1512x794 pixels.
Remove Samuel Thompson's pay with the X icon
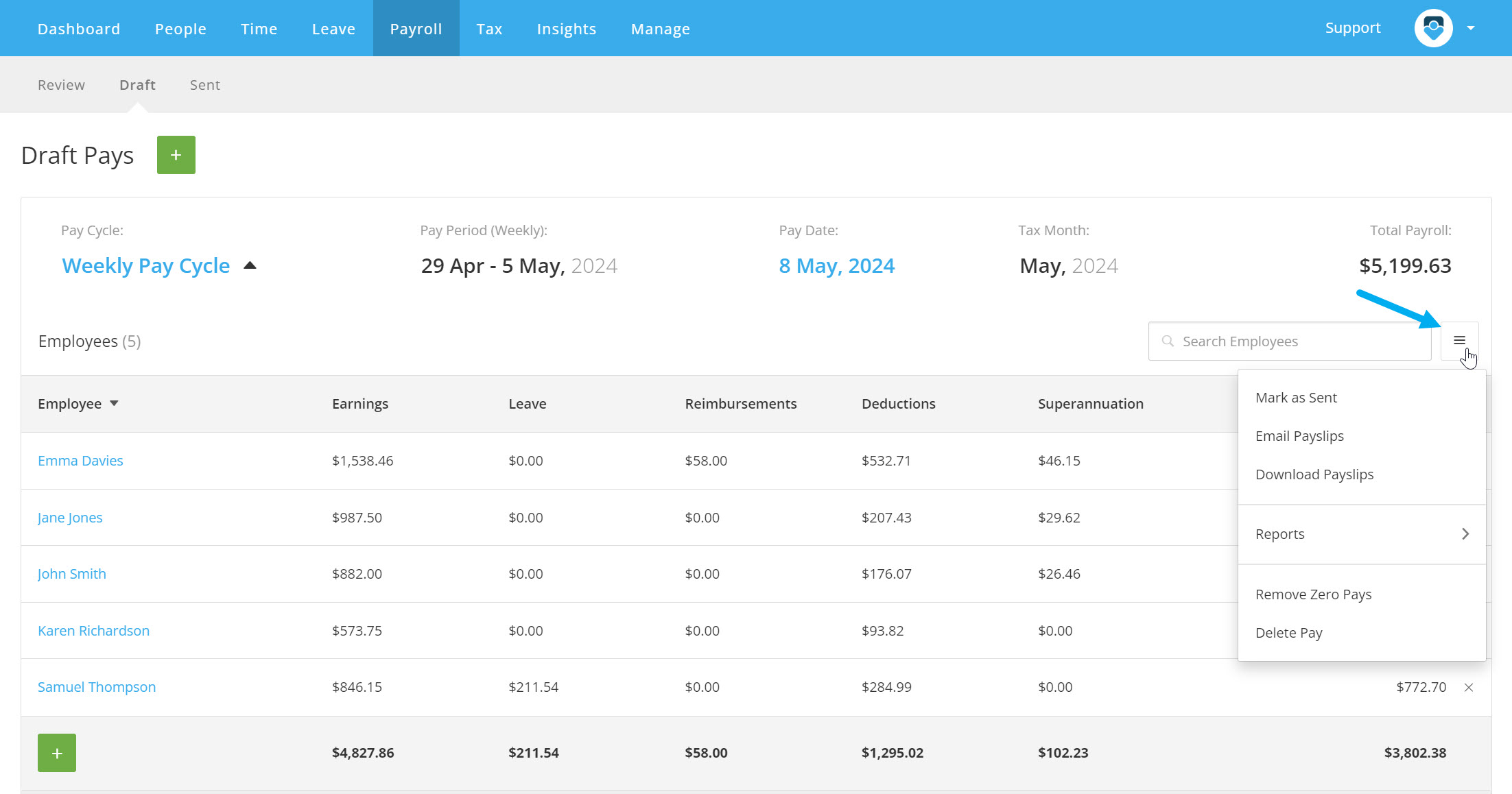click(1469, 688)
